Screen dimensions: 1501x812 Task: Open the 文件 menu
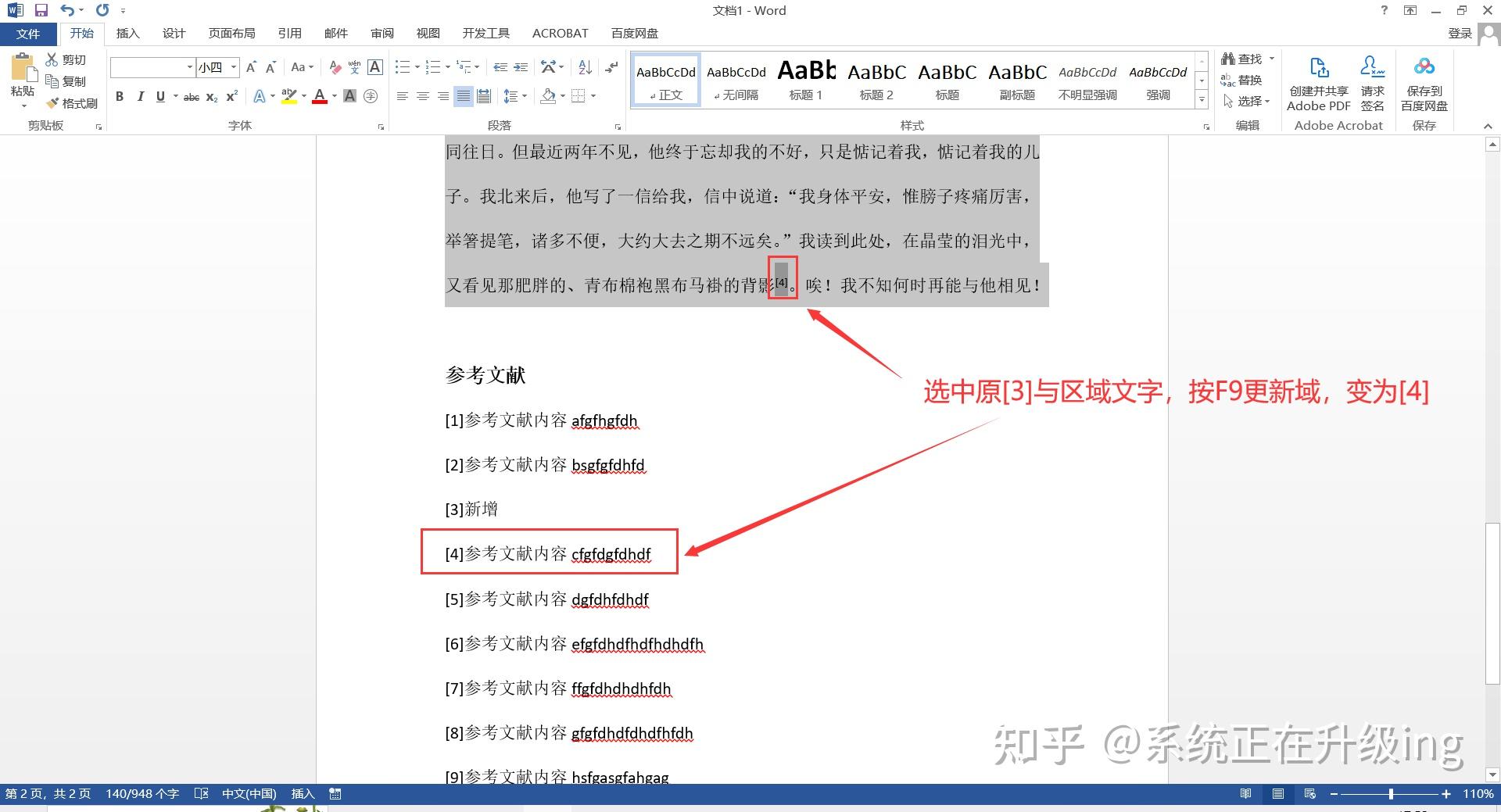tap(27, 33)
